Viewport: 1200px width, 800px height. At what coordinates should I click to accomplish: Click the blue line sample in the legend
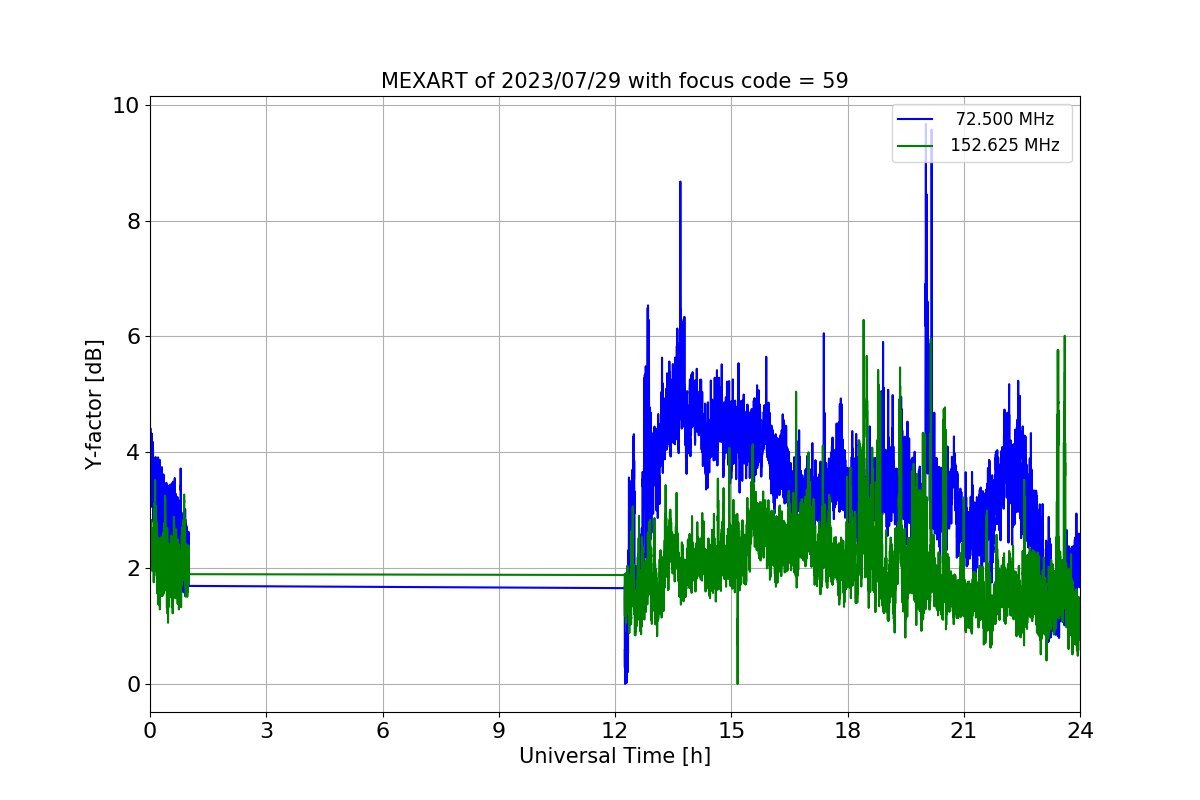pos(915,120)
